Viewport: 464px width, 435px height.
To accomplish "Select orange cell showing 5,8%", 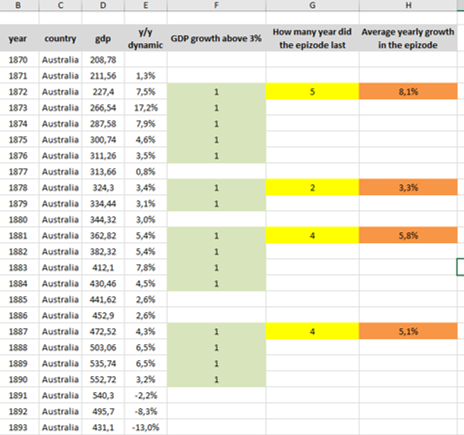I will [408, 236].
